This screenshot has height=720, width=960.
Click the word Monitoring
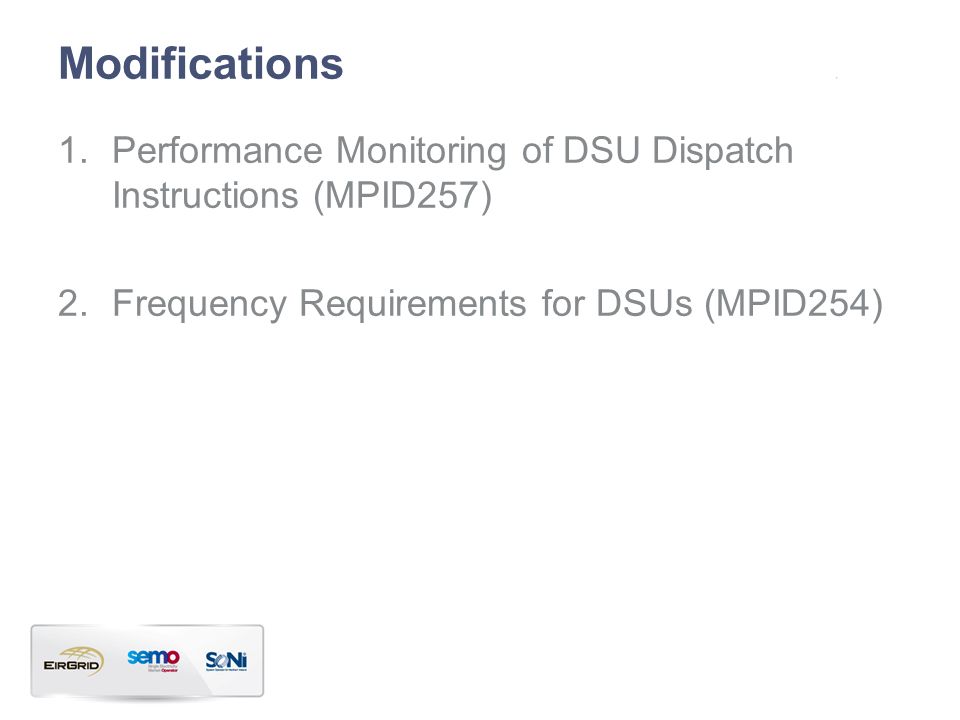click(x=421, y=151)
